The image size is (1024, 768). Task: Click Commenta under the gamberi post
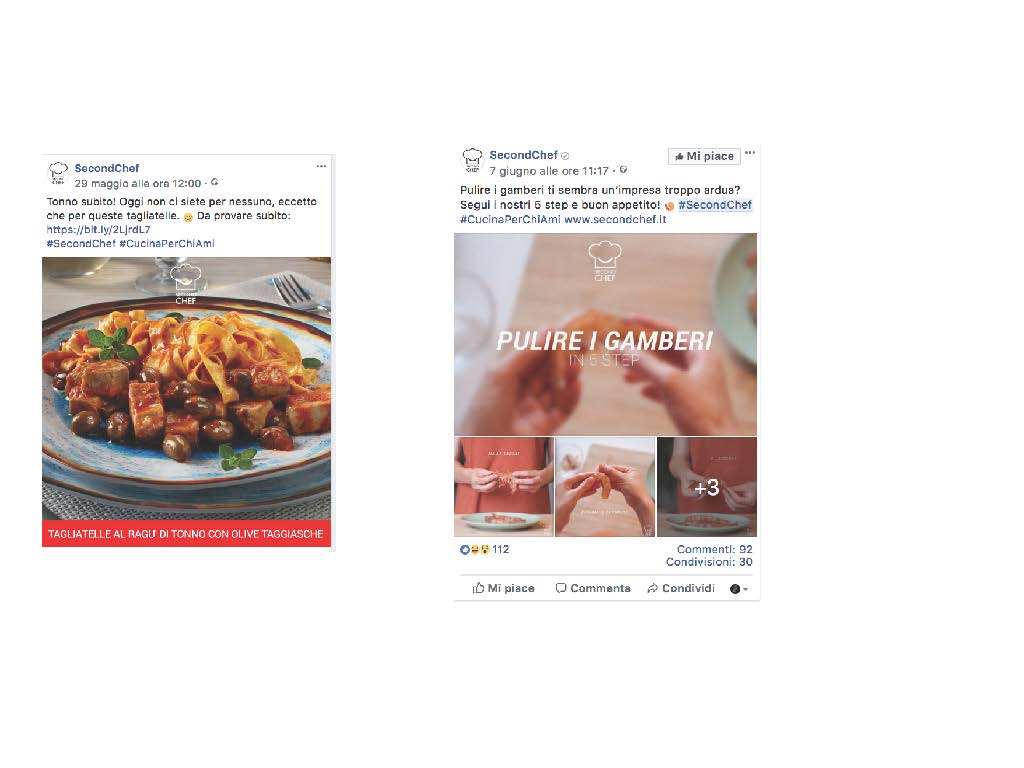(593, 588)
